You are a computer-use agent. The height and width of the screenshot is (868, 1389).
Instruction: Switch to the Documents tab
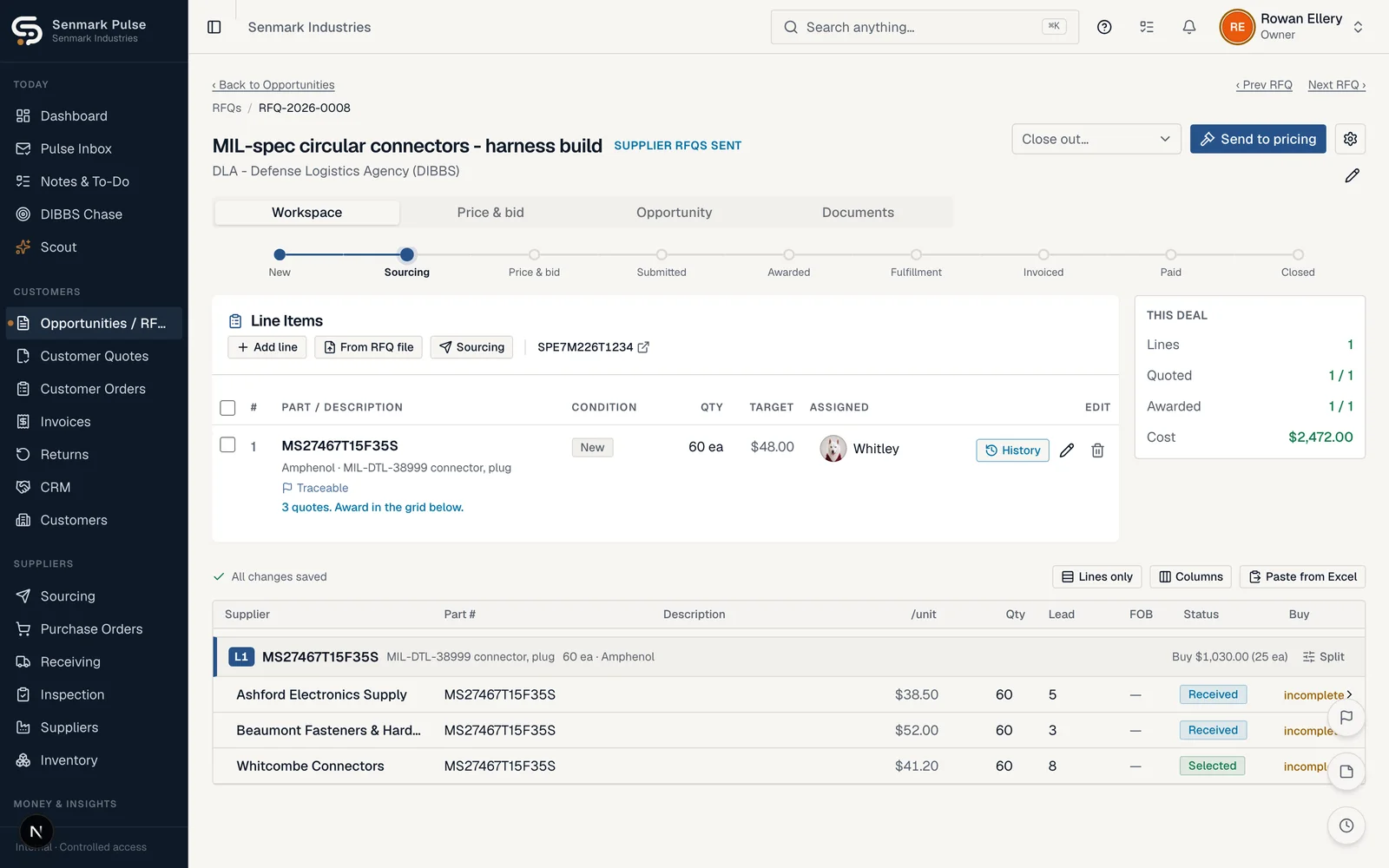pos(858,213)
